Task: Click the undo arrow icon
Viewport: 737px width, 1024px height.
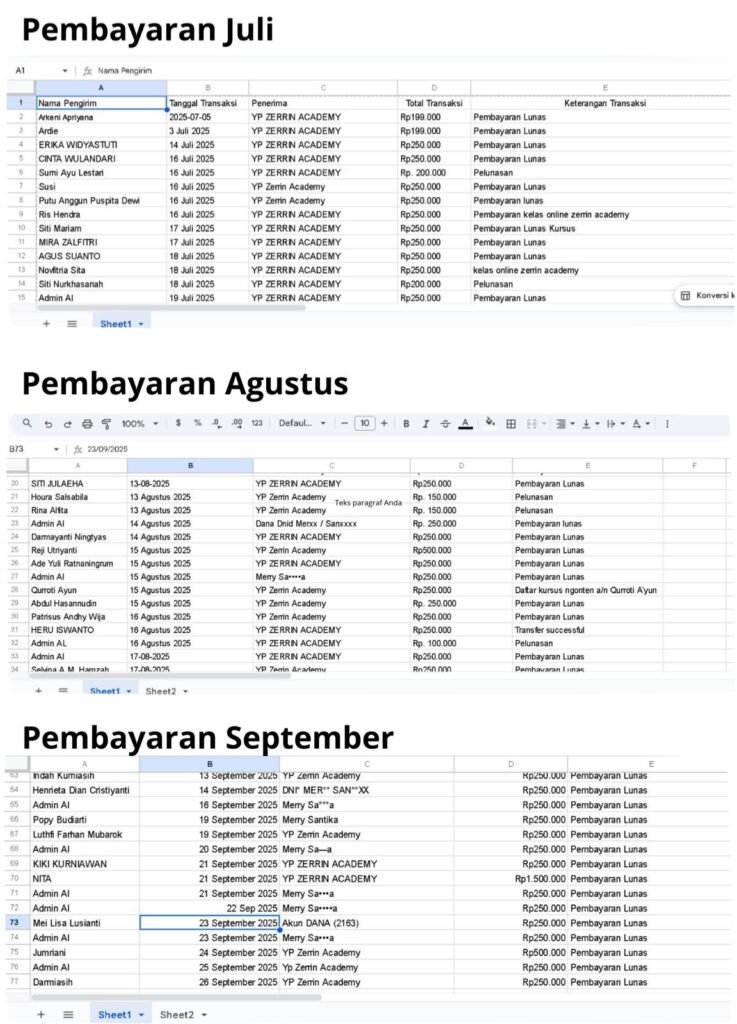Action: [48, 424]
